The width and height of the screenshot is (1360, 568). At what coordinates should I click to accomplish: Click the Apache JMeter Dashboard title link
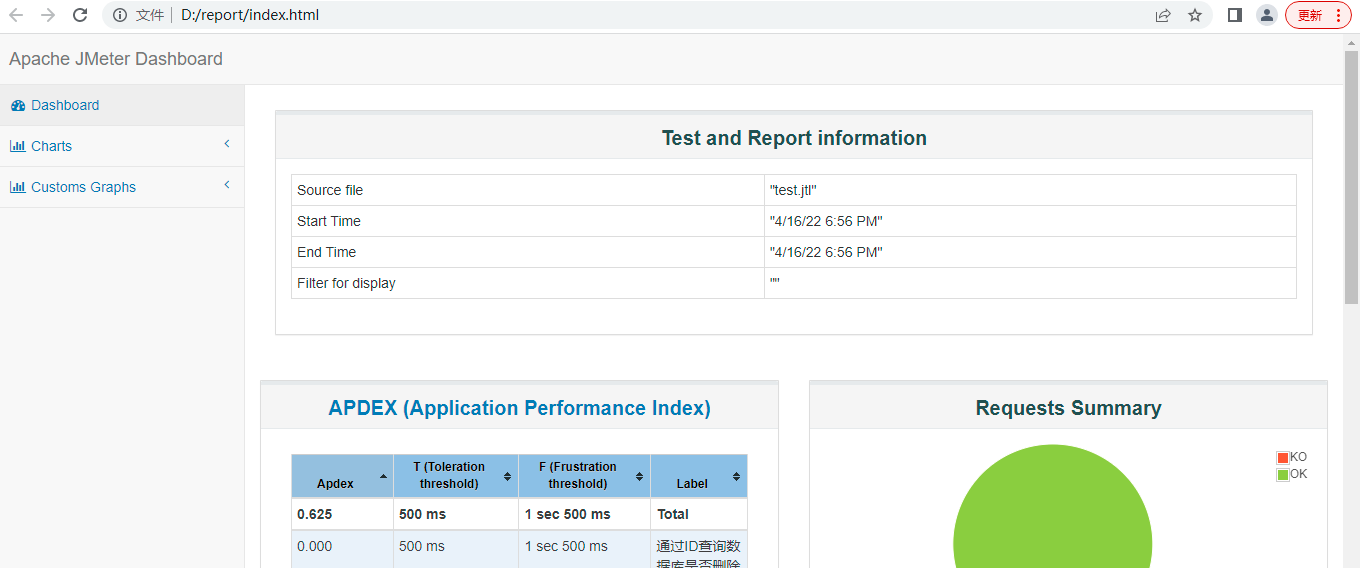point(116,59)
